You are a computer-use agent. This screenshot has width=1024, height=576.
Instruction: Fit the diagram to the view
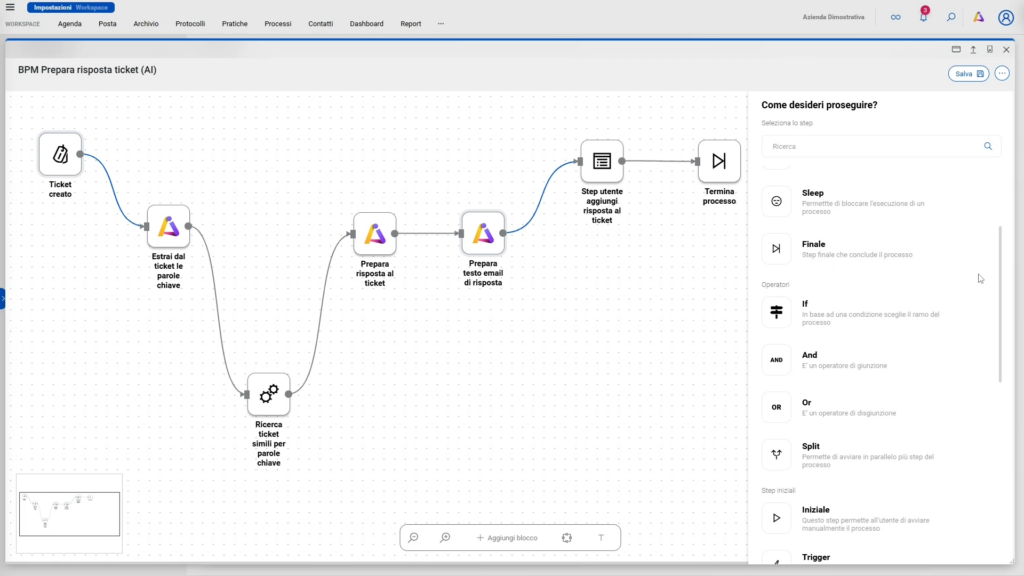[x=567, y=537]
